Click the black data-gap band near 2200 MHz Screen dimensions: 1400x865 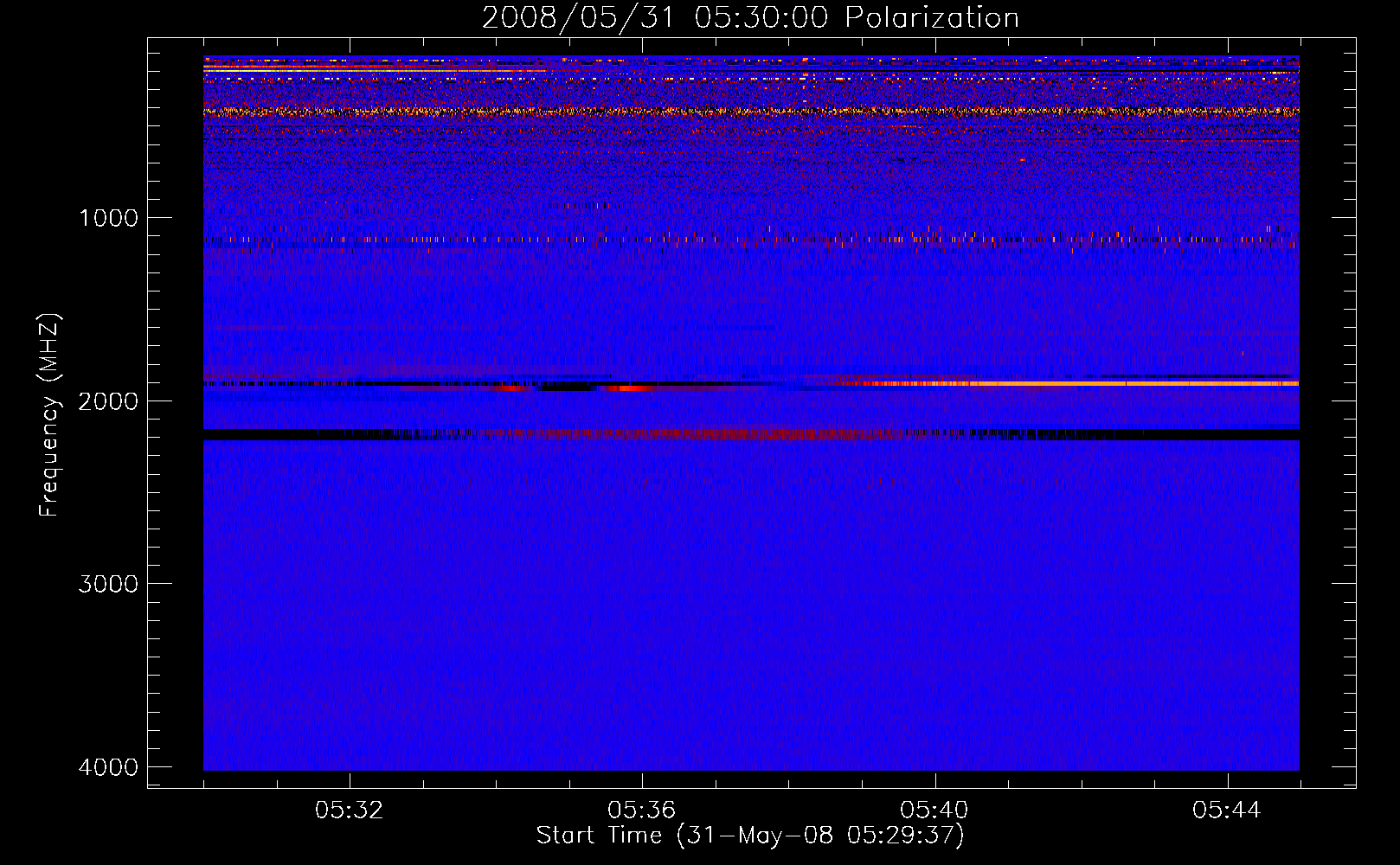(x=751, y=434)
